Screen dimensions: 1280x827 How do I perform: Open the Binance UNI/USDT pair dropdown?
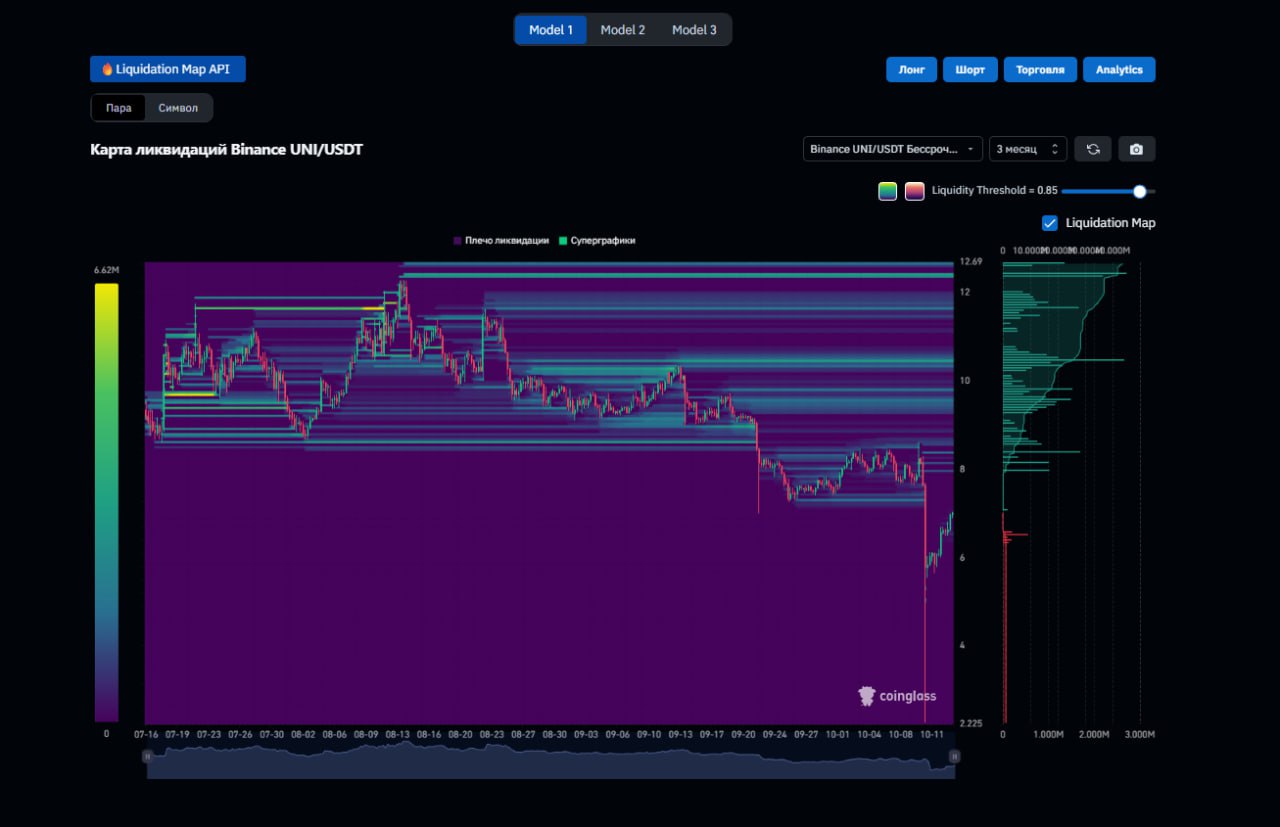coord(893,149)
